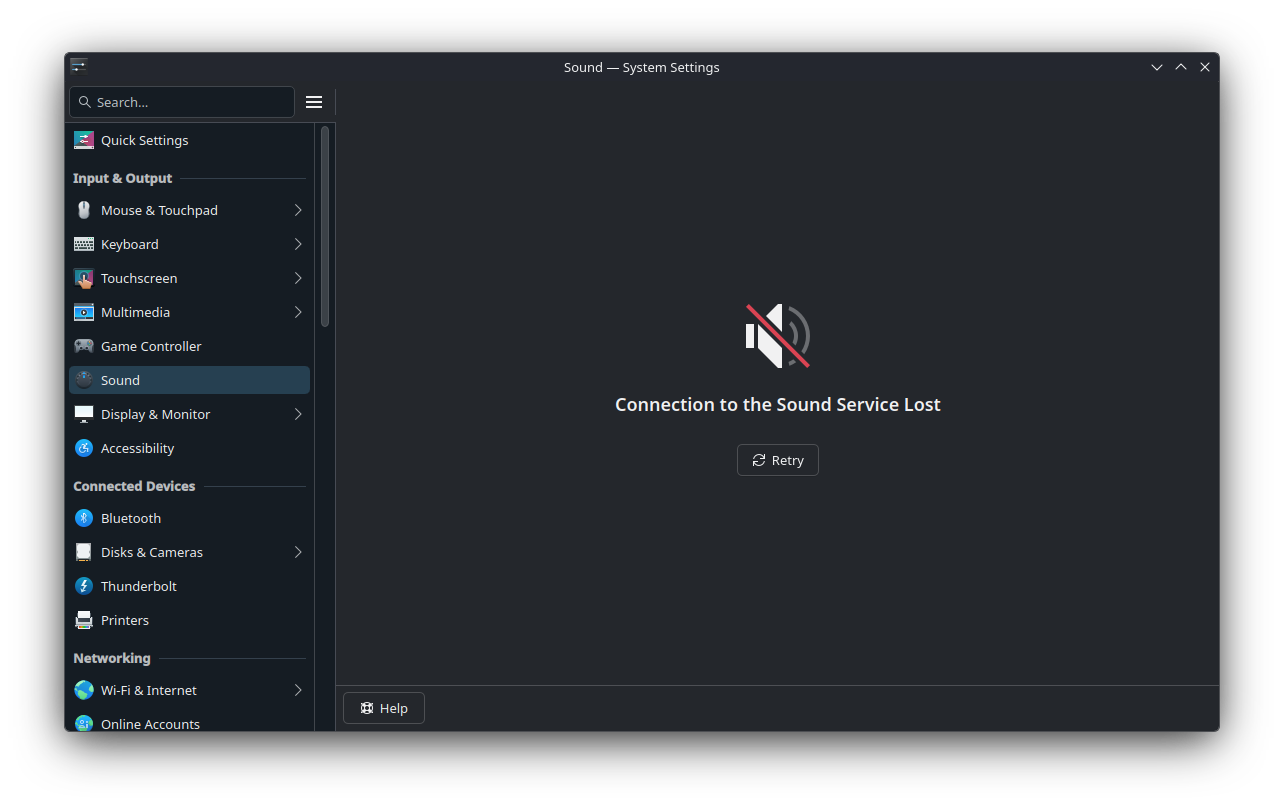The height and width of the screenshot is (808, 1284).
Task: Close the System Settings window
Action: (1205, 67)
